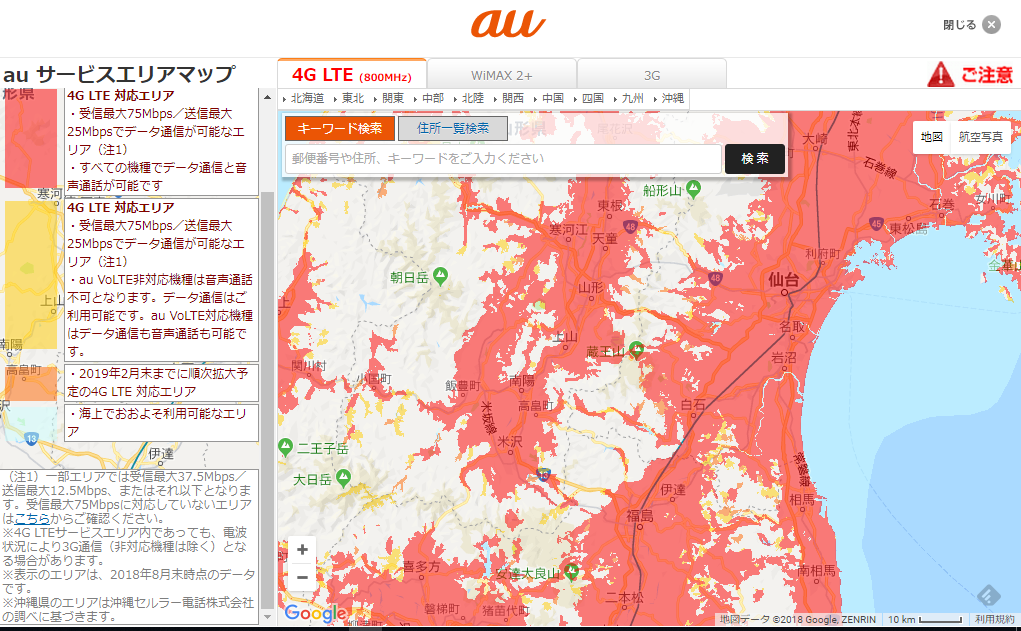Jump to the 北海道 region

[307, 98]
